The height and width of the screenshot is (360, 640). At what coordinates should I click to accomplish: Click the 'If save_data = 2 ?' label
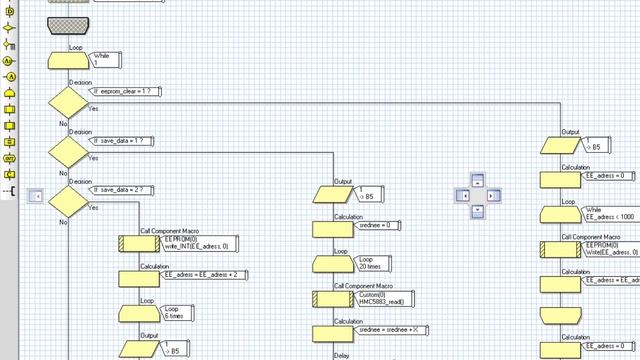[121, 190]
